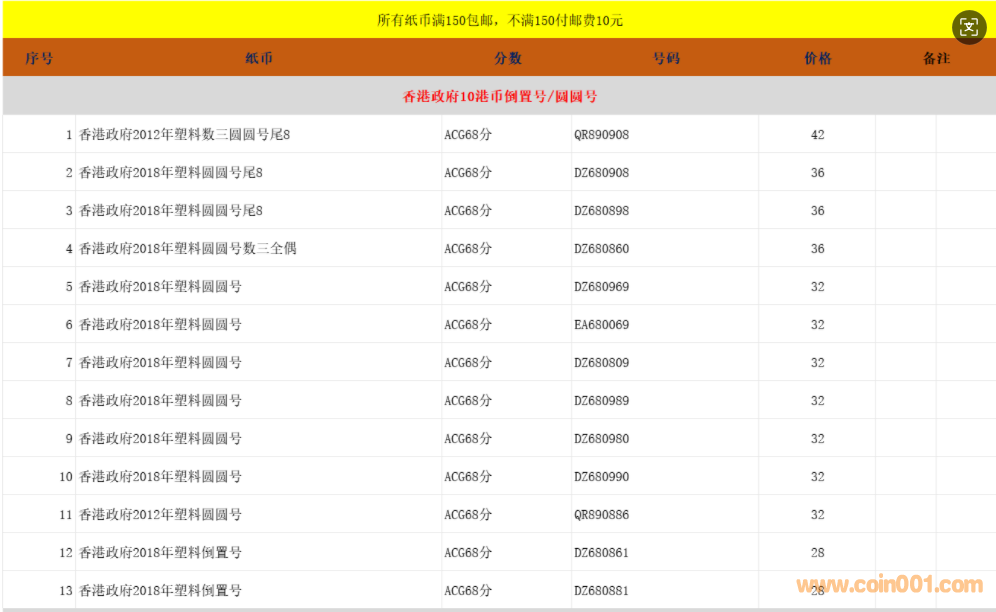Click the red 香港政府10港币倒置号/圆圆号 section title
The image size is (996, 612).
(x=499, y=97)
